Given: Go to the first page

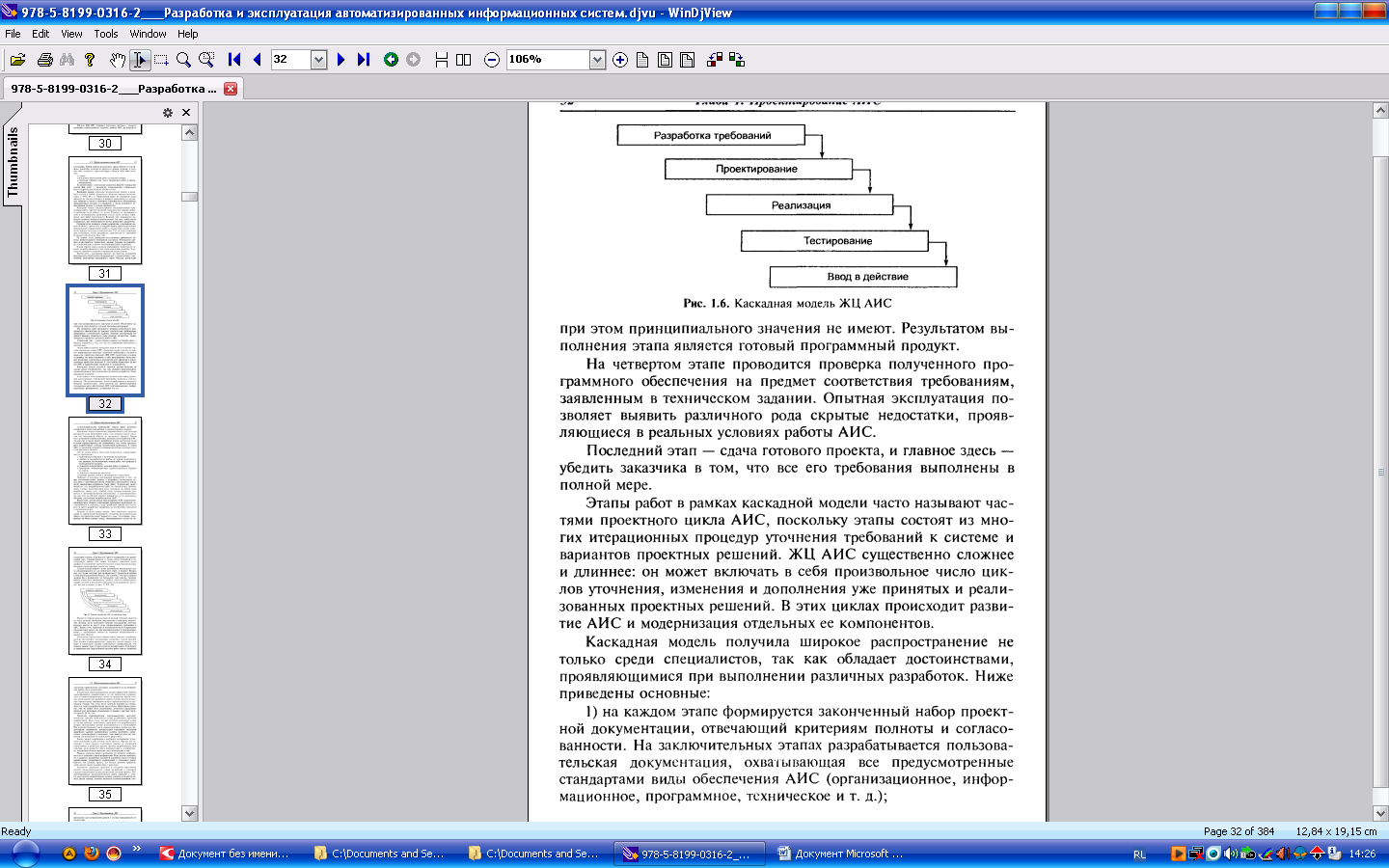Looking at the screenshot, I should (234, 60).
